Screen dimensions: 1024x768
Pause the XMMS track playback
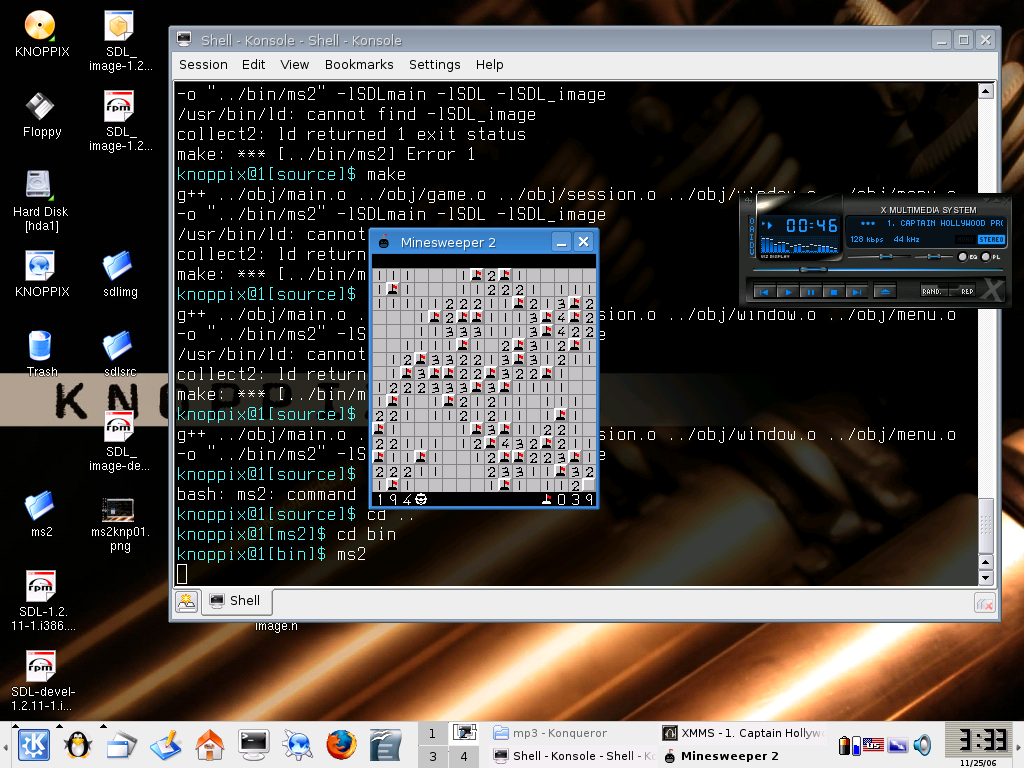pyautogui.click(x=810, y=292)
